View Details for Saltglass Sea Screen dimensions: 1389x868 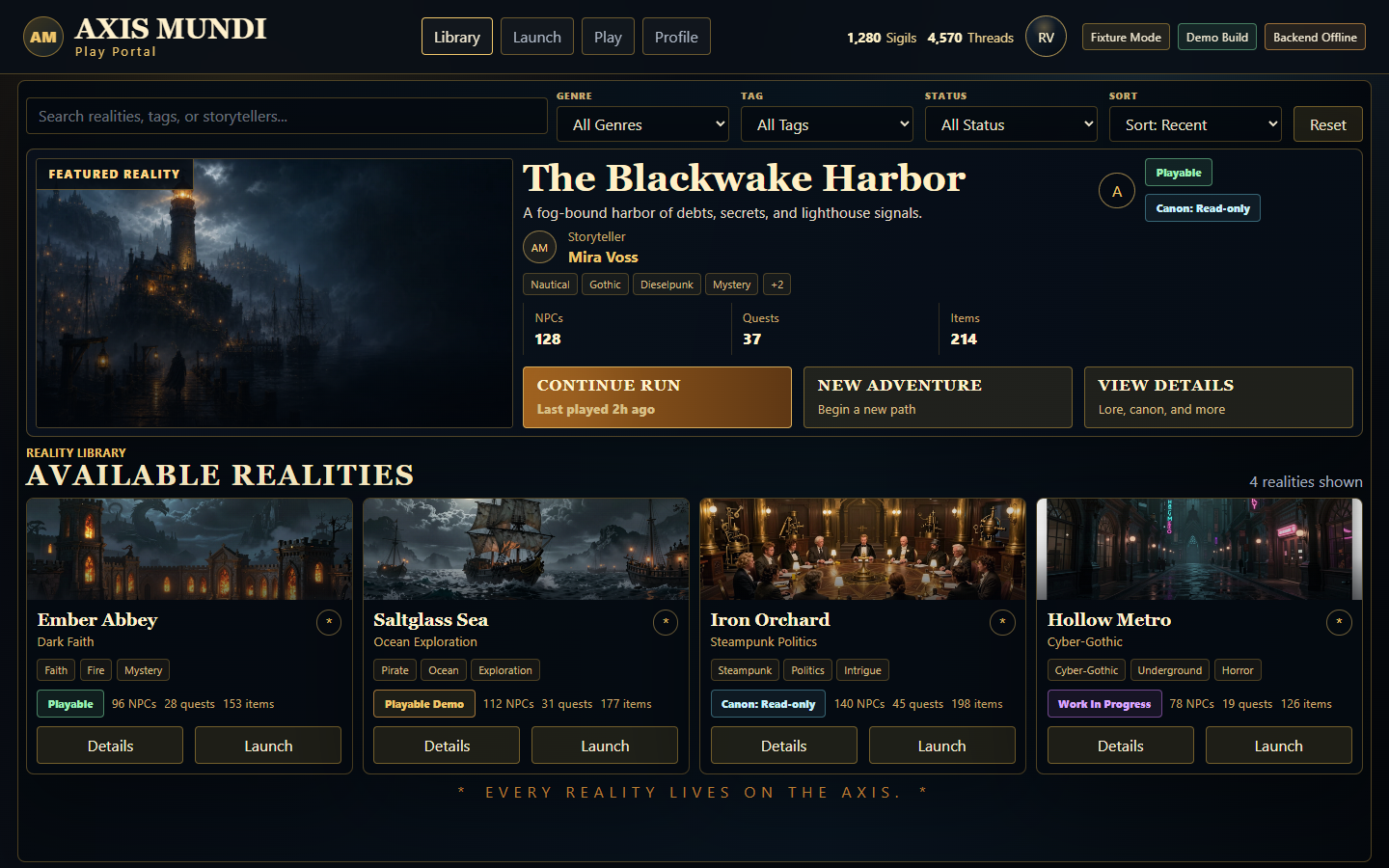pyautogui.click(x=447, y=746)
